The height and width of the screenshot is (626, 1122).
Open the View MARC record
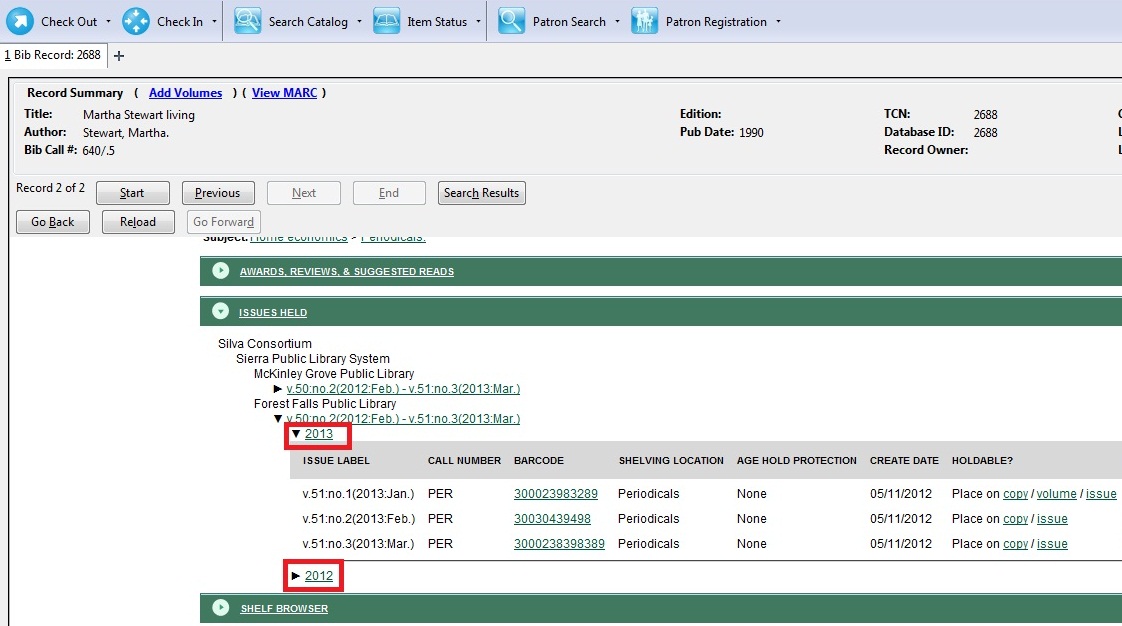click(284, 92)
